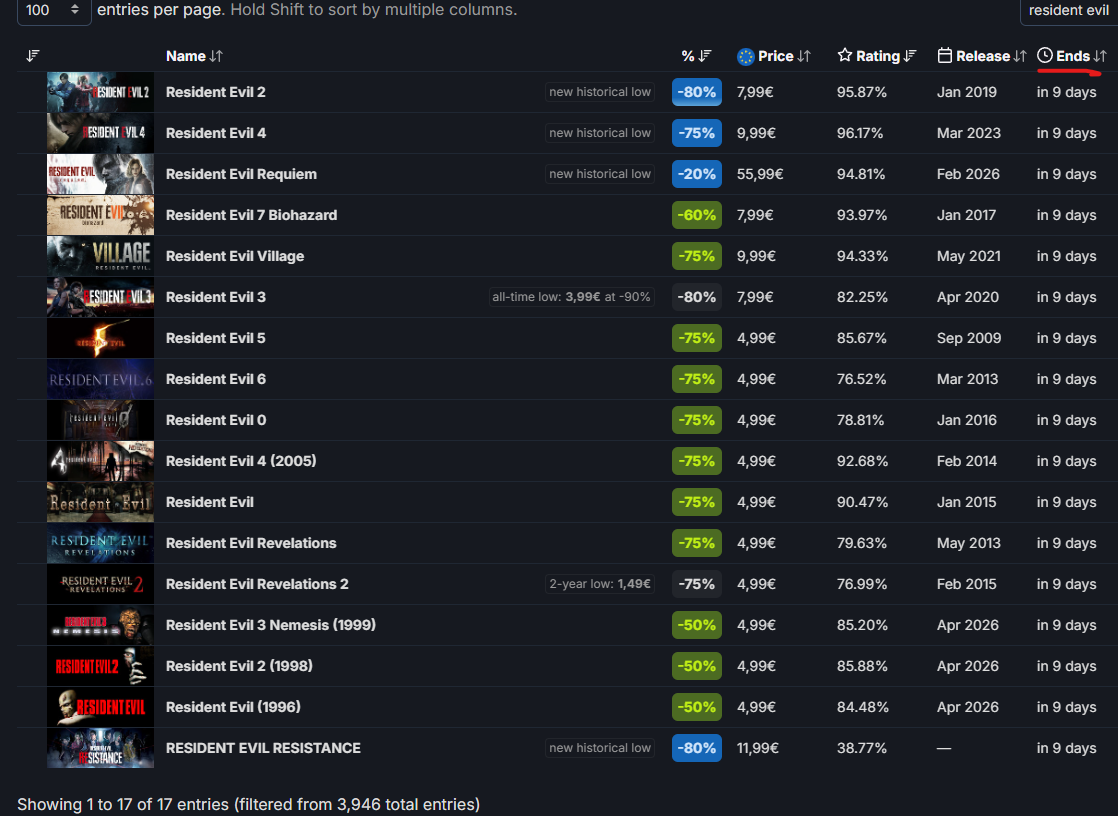The width and height of the screenshot is (1118, 816).
Task: Click the -80% badge for Resident Evil 2
Action: (697, 92)
